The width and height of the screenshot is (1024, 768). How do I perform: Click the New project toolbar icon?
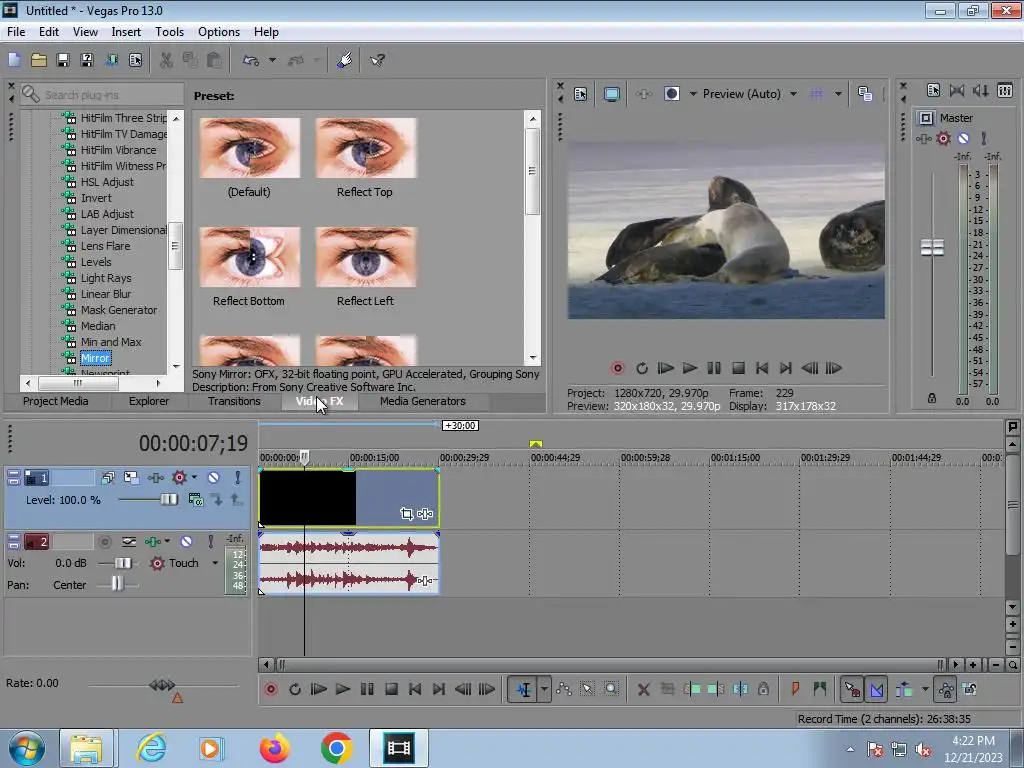tap(14, 60)
